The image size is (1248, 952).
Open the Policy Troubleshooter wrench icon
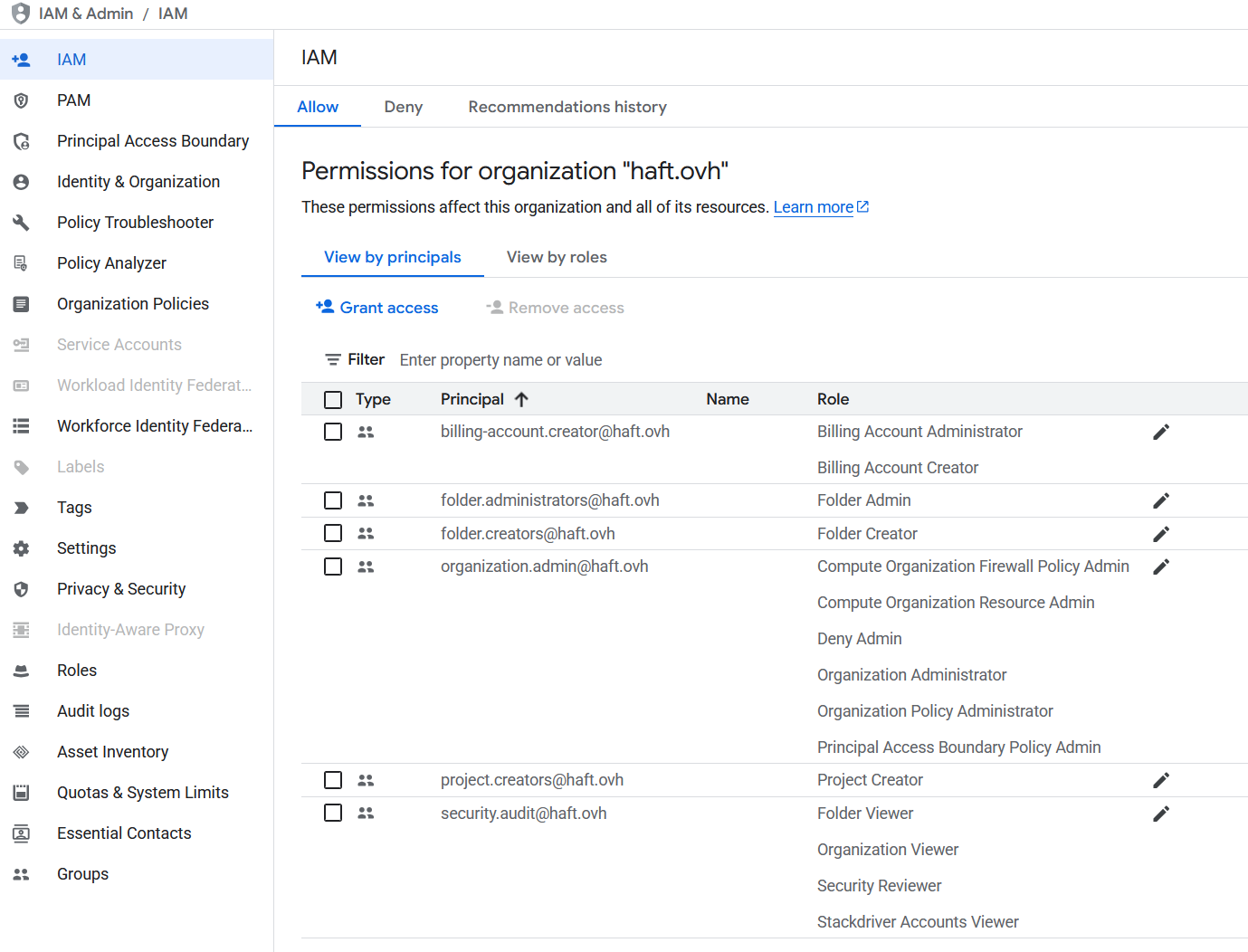click(x=22, y=223)
